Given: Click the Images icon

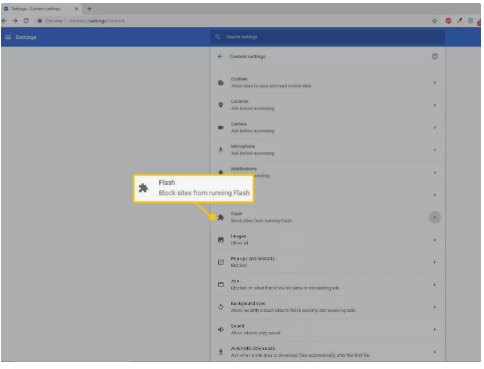Looking at the screenshot, I should pyautogui.click(x=221, y=240).
